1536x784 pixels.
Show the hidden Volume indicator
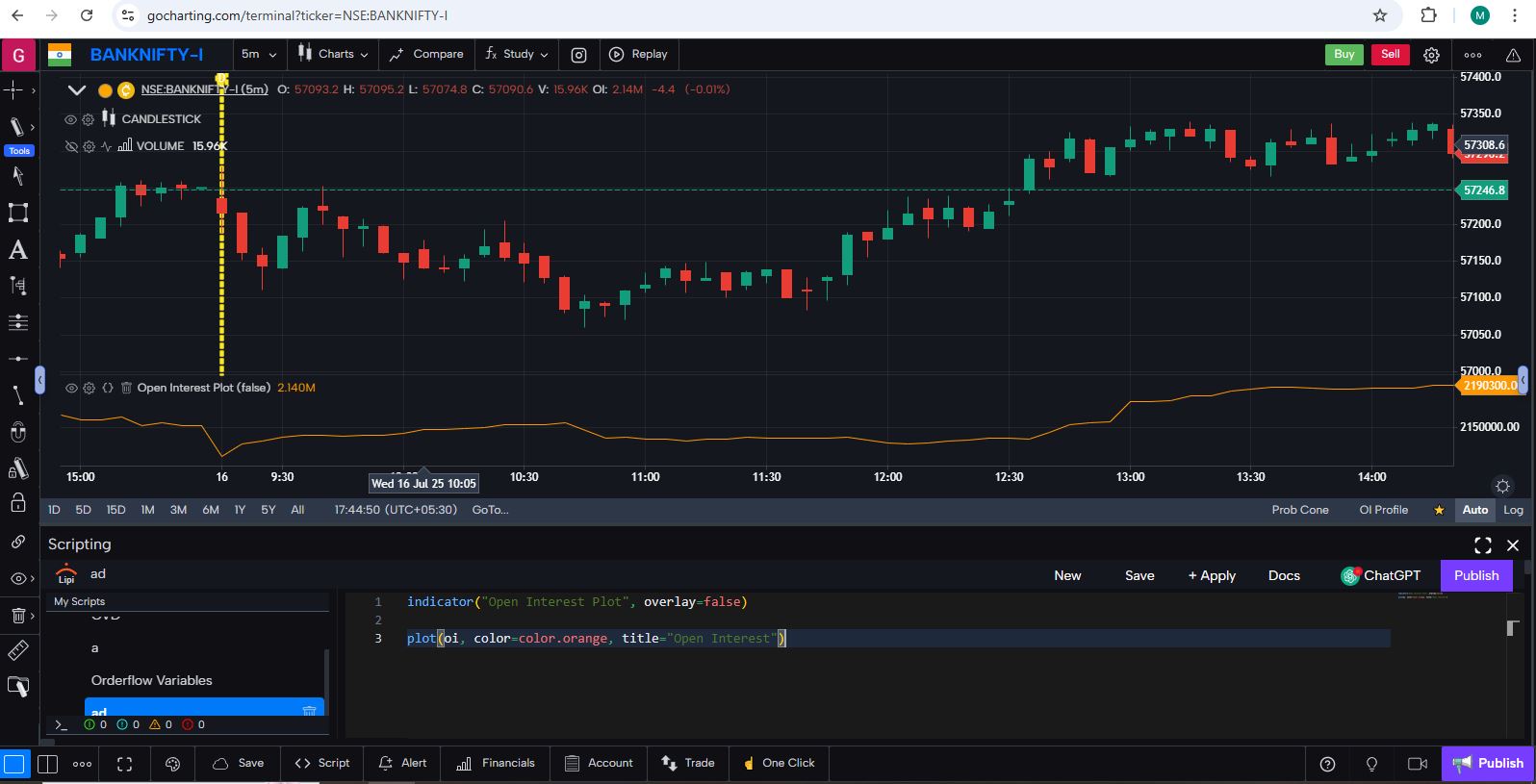pos(70,146)
